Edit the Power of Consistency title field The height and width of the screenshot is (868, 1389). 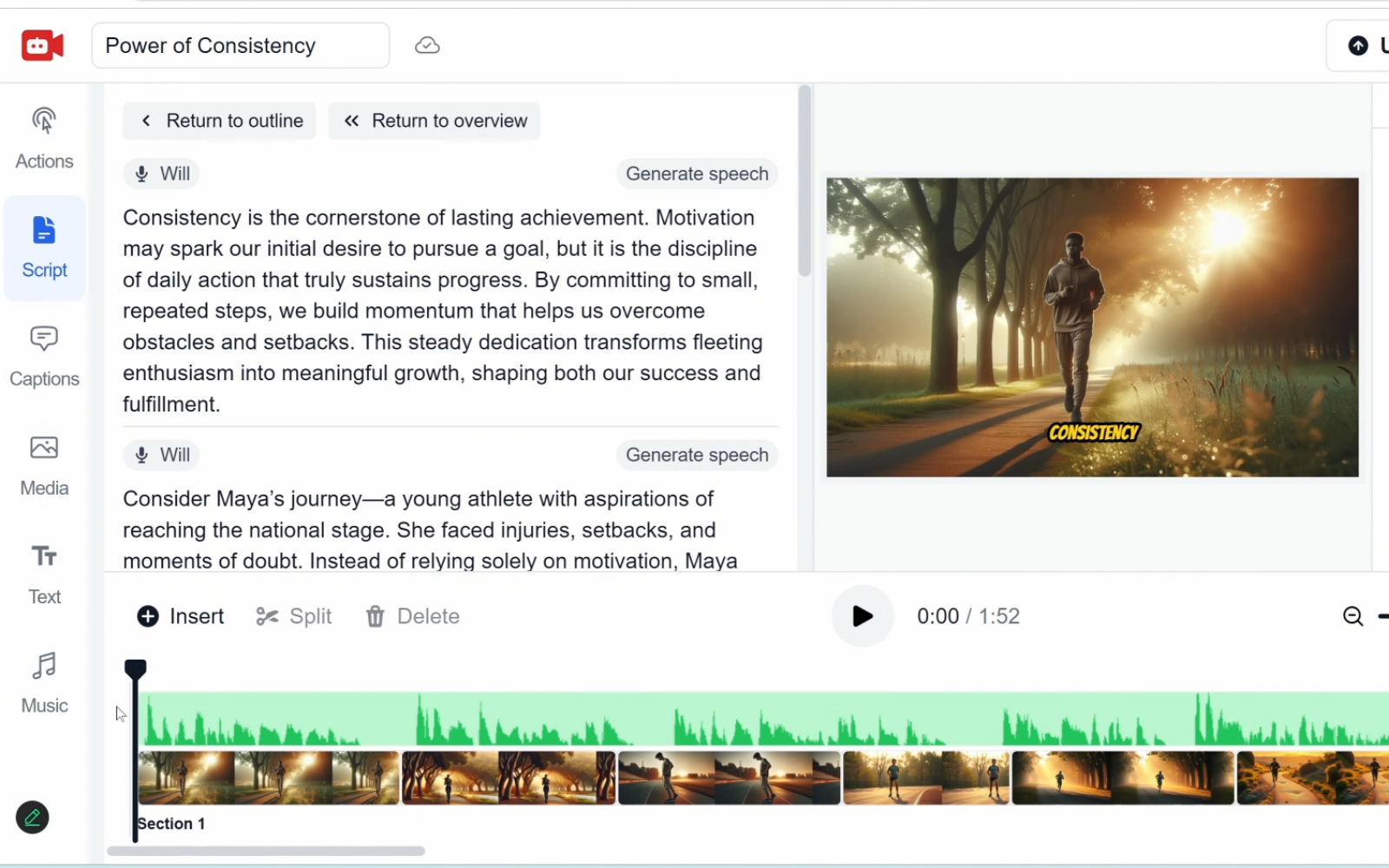[240, 45]
